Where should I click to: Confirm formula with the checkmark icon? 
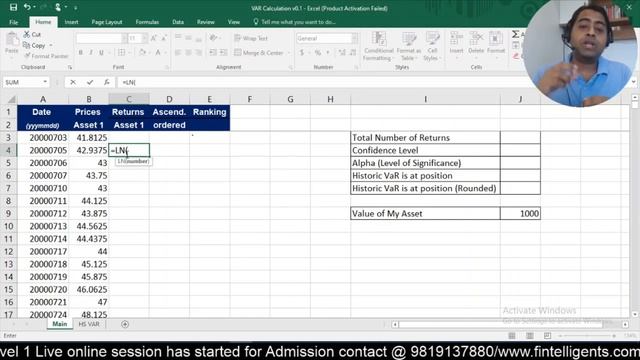click(90, 82)
